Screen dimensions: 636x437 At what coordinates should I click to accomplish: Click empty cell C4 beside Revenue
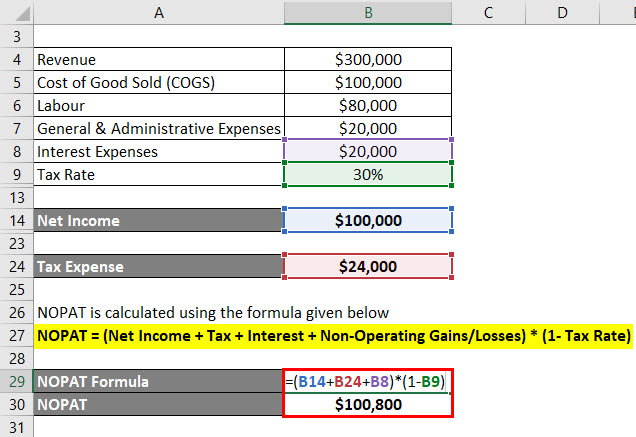point(488,60)
